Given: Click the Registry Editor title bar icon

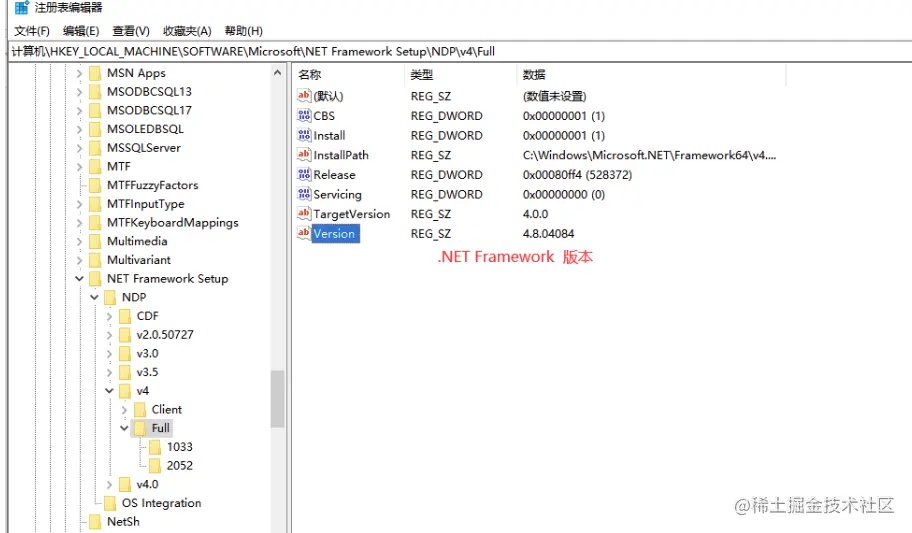Looking at the screenshot, I should click(x=22, y=8).
